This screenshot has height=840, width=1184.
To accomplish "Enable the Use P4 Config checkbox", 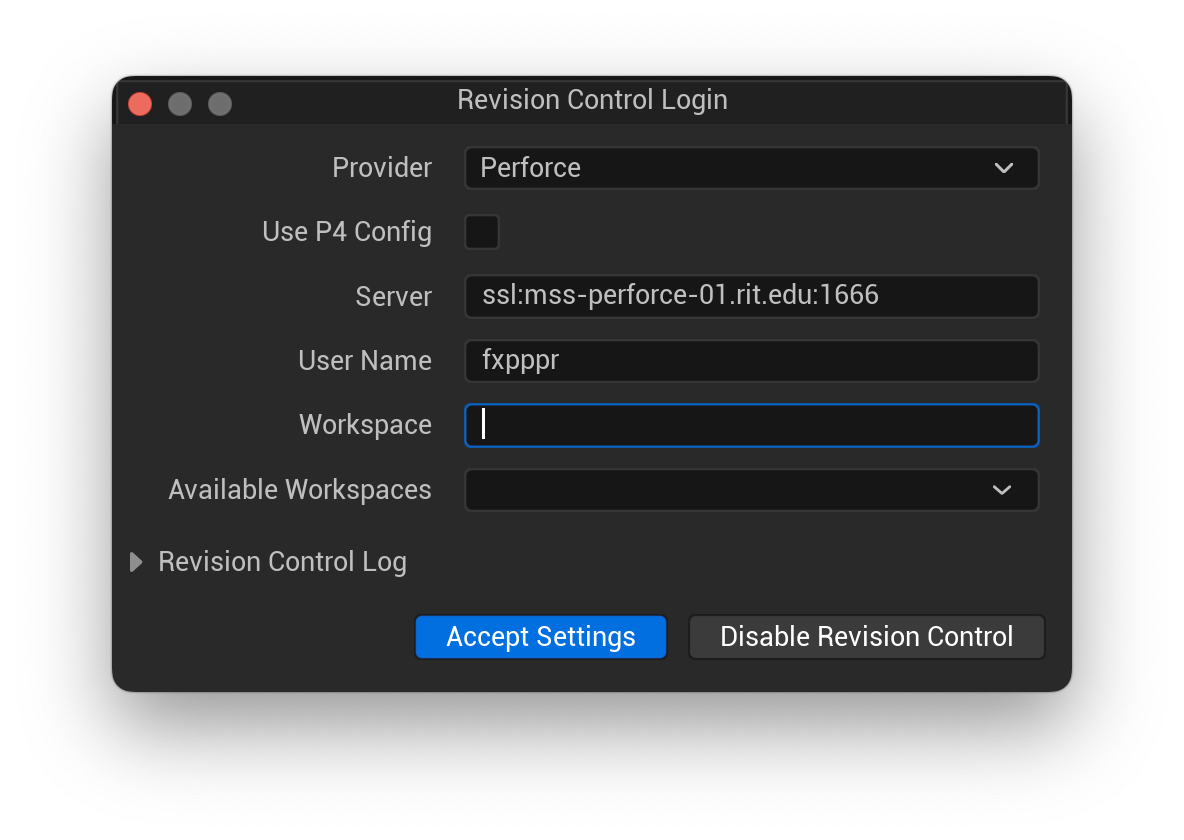I will click(482, 232).
